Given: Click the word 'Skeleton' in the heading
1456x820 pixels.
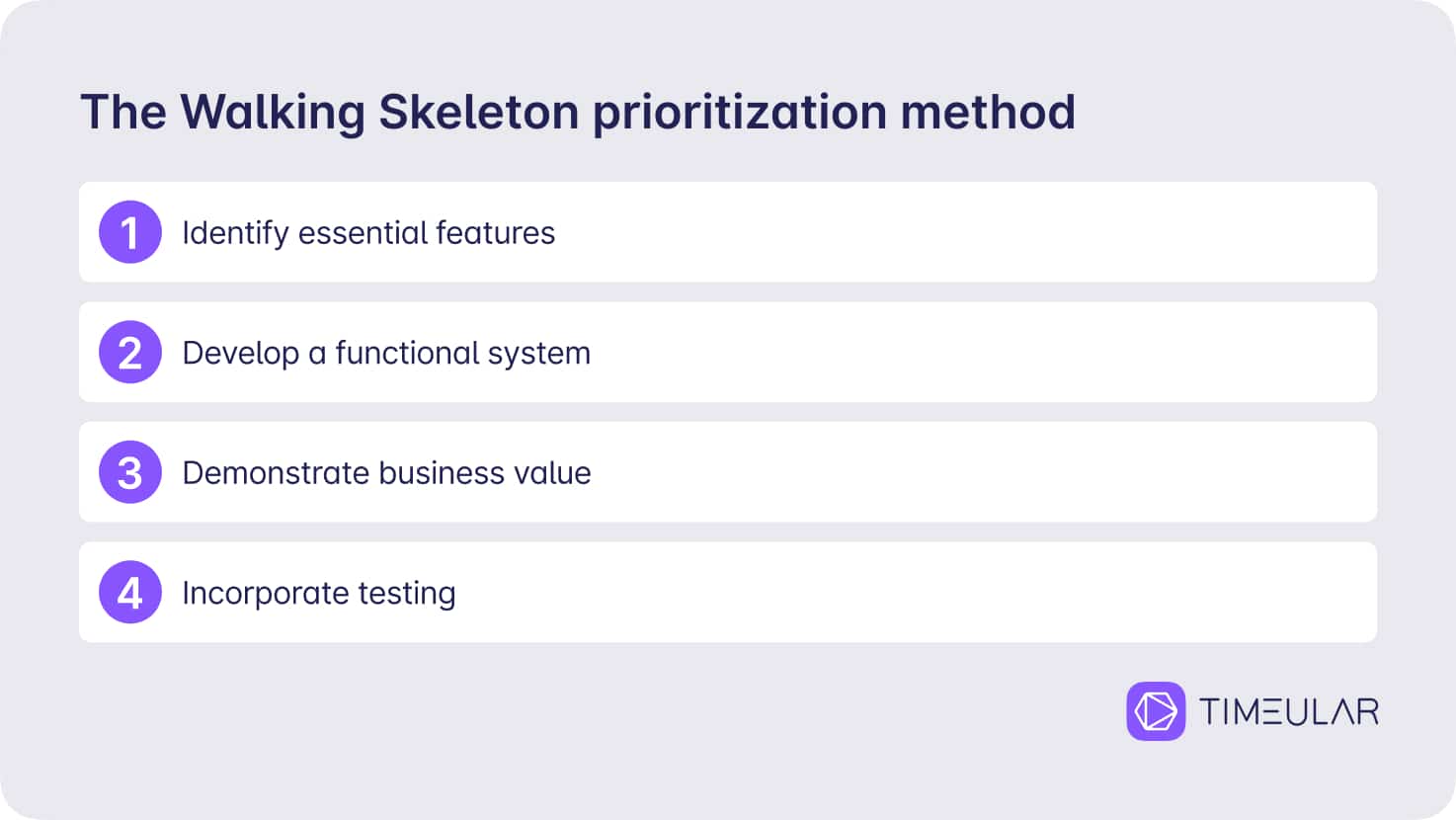Looking at the screenshot, I should pos(479,112).
